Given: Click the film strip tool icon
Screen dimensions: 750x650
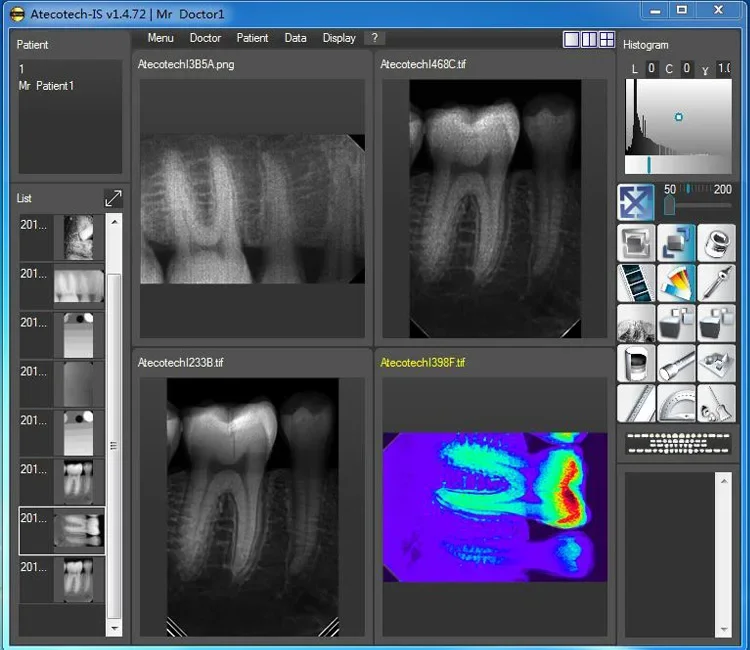Looking at the screenshot, I should coord(637,283).
